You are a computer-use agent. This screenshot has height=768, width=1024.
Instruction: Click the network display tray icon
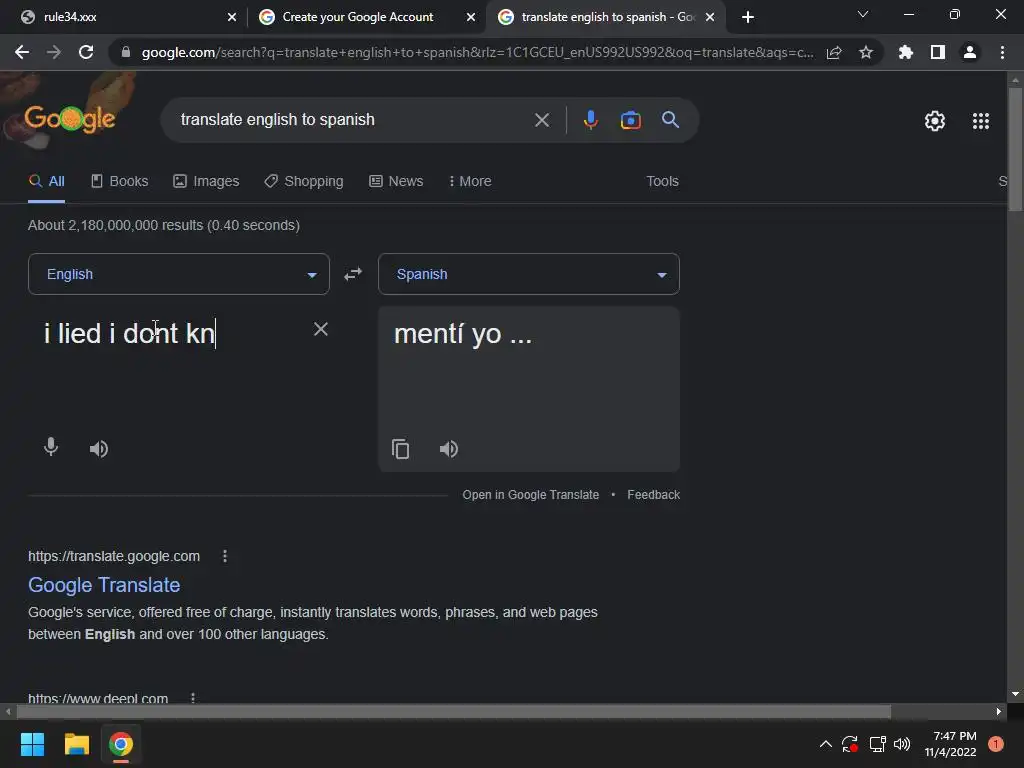[x=877, y=744]
